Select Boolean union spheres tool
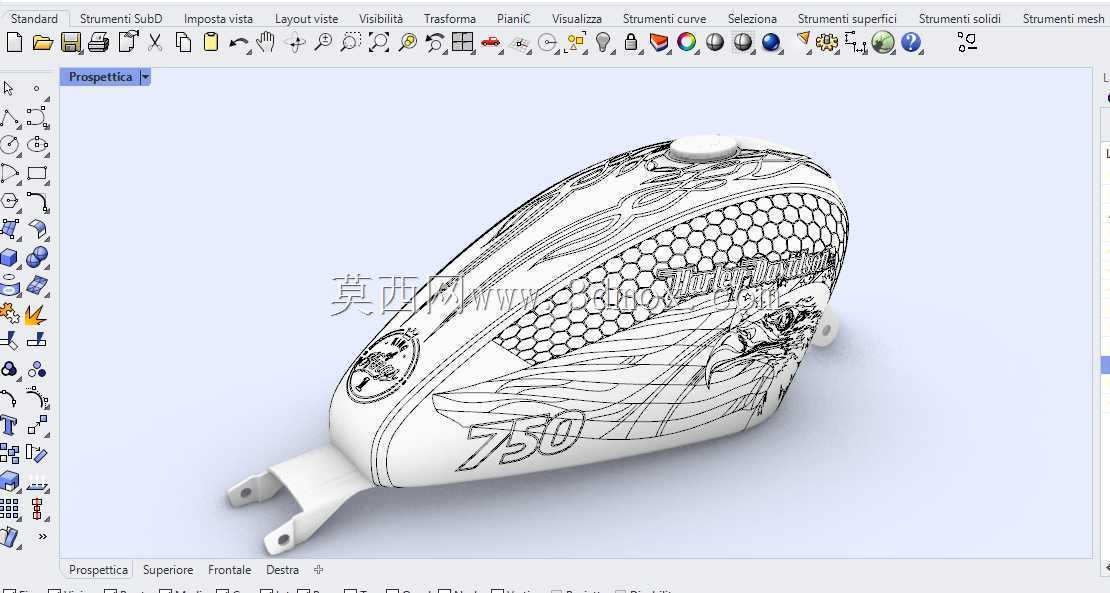This screenshot has width=1110, height=593. coord(37,257)
